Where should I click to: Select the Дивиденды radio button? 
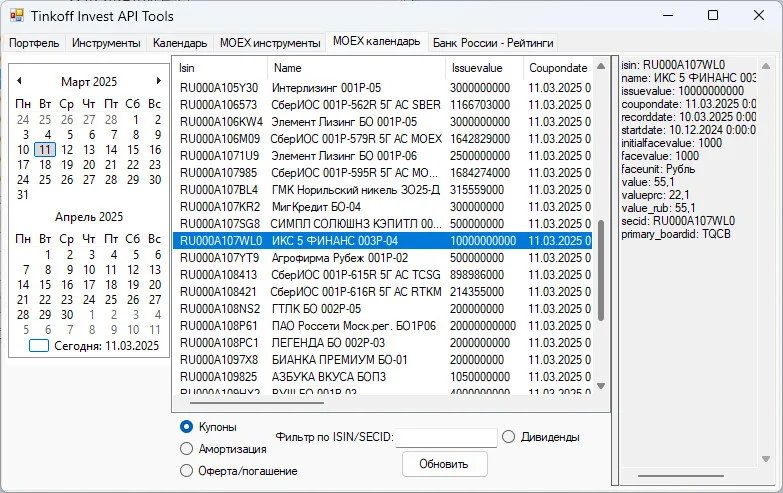(508, 437)
